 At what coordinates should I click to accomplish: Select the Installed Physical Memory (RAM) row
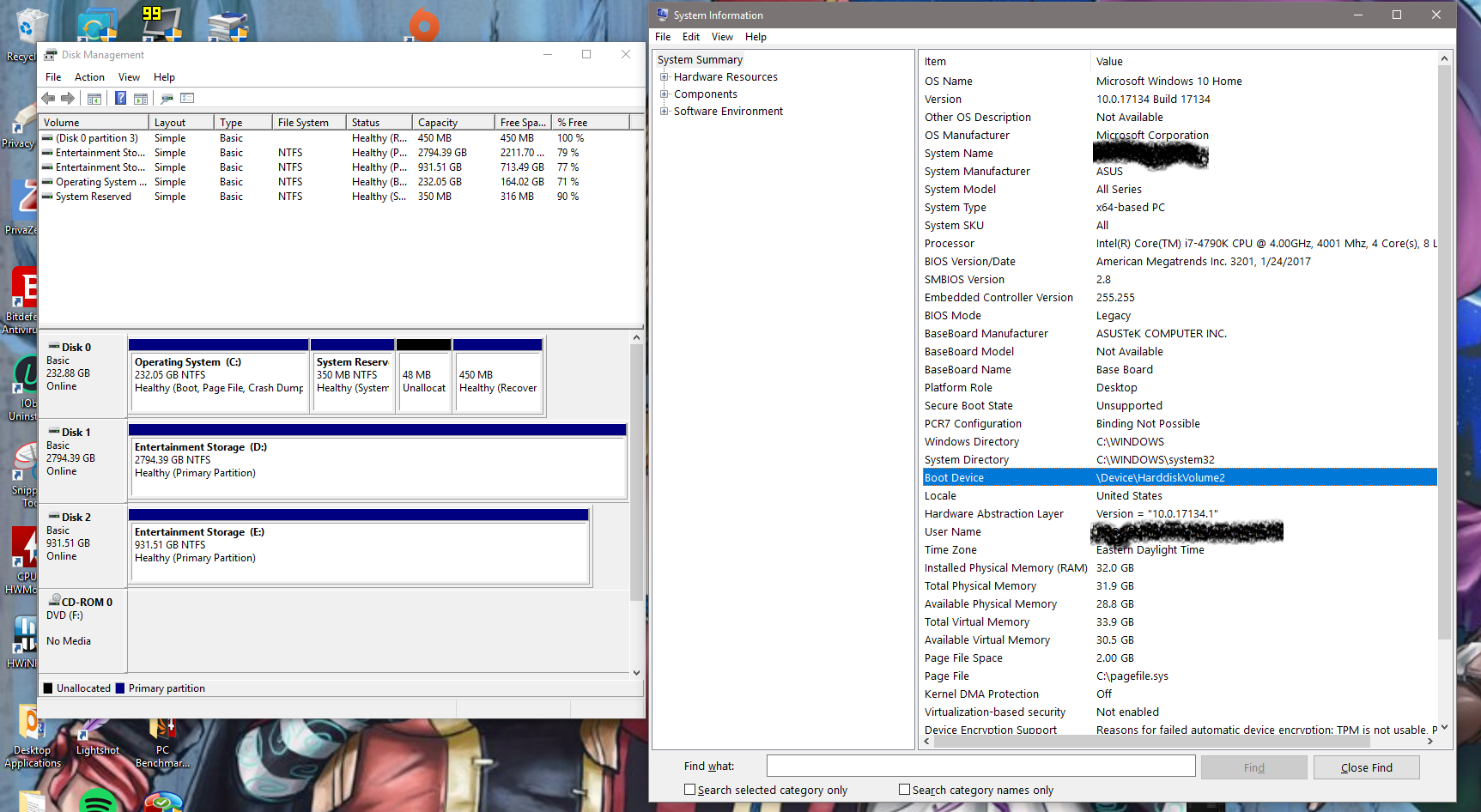click(x=1180, y=568)
